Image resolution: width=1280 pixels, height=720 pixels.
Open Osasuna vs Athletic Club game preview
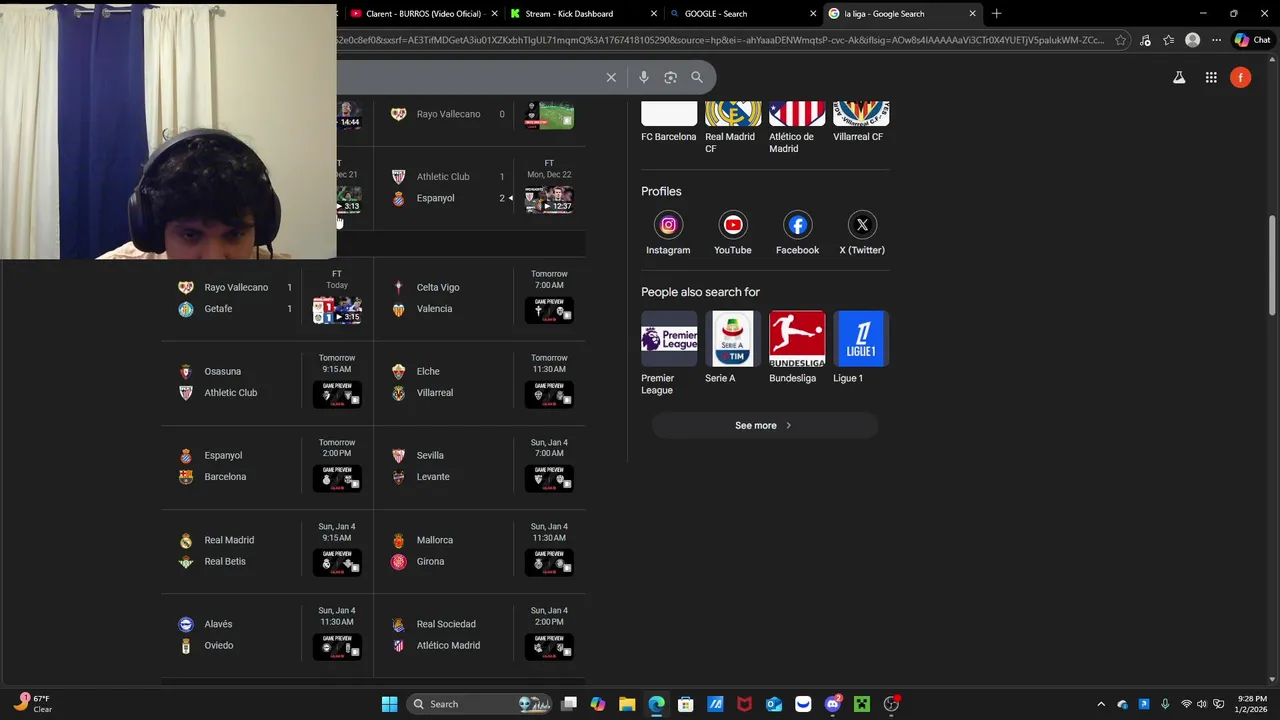337,394
